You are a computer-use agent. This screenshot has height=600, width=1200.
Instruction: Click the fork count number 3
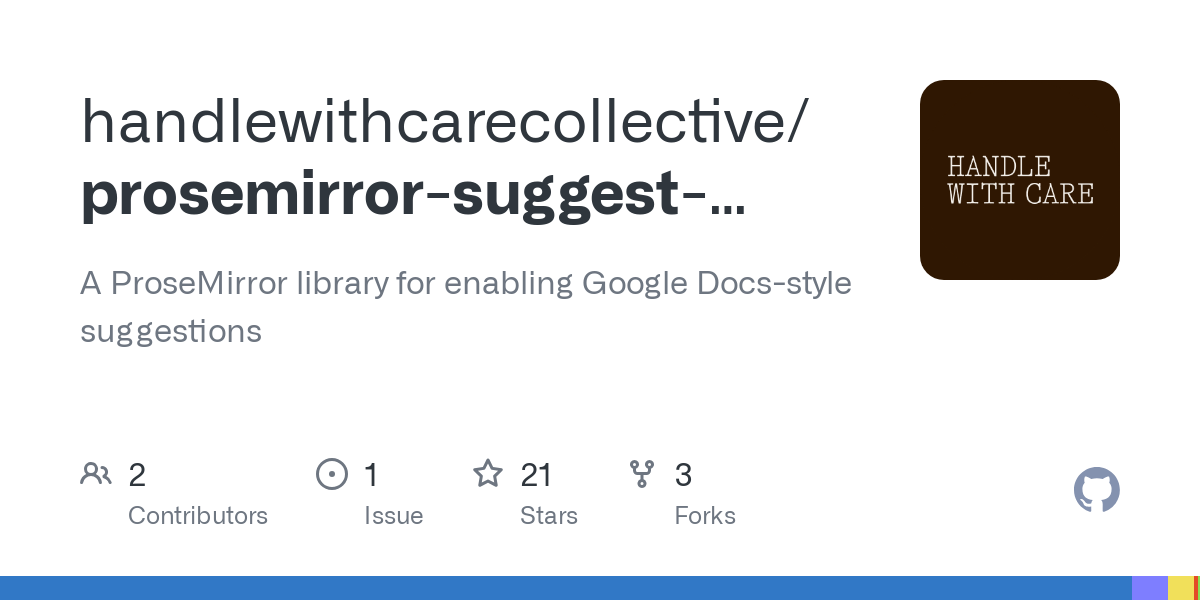[683, 475]
